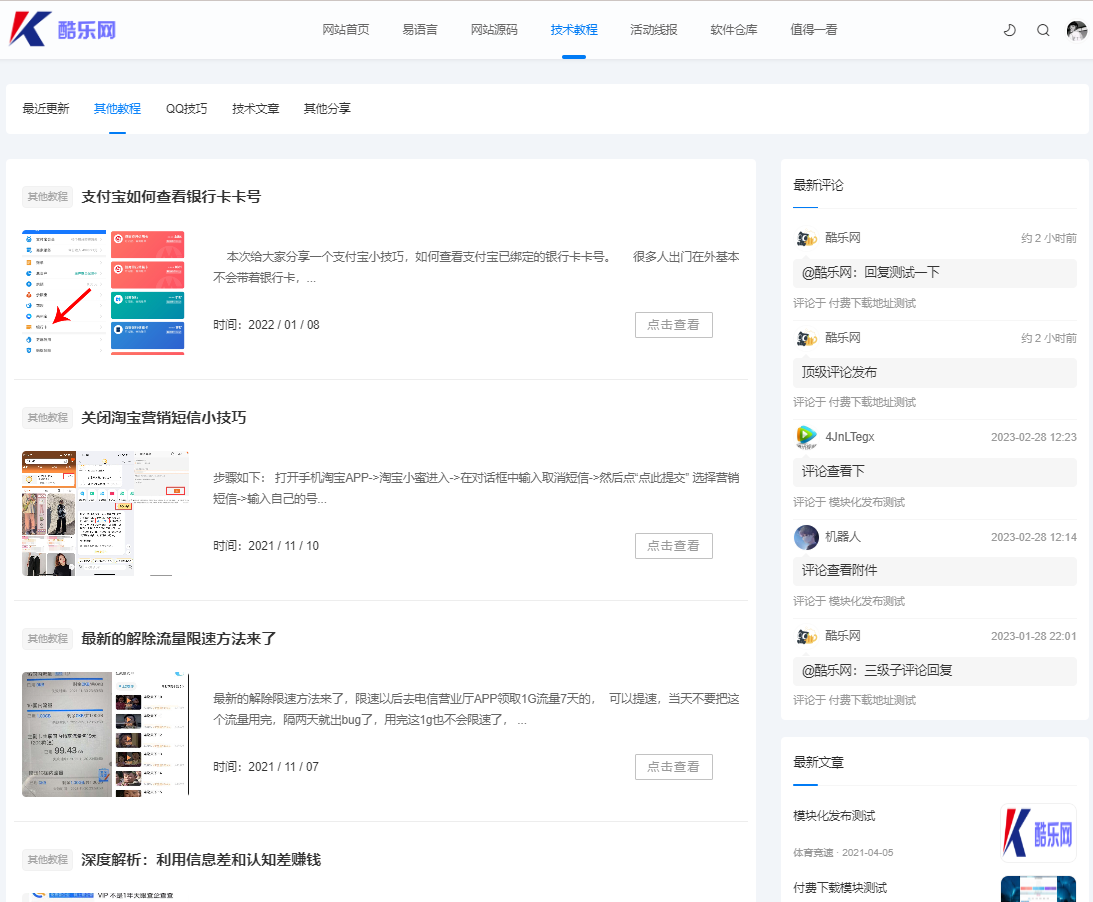Click the 酷乐网 site logo
This screenshot has width=1093, height=902.
click(63, 29)
